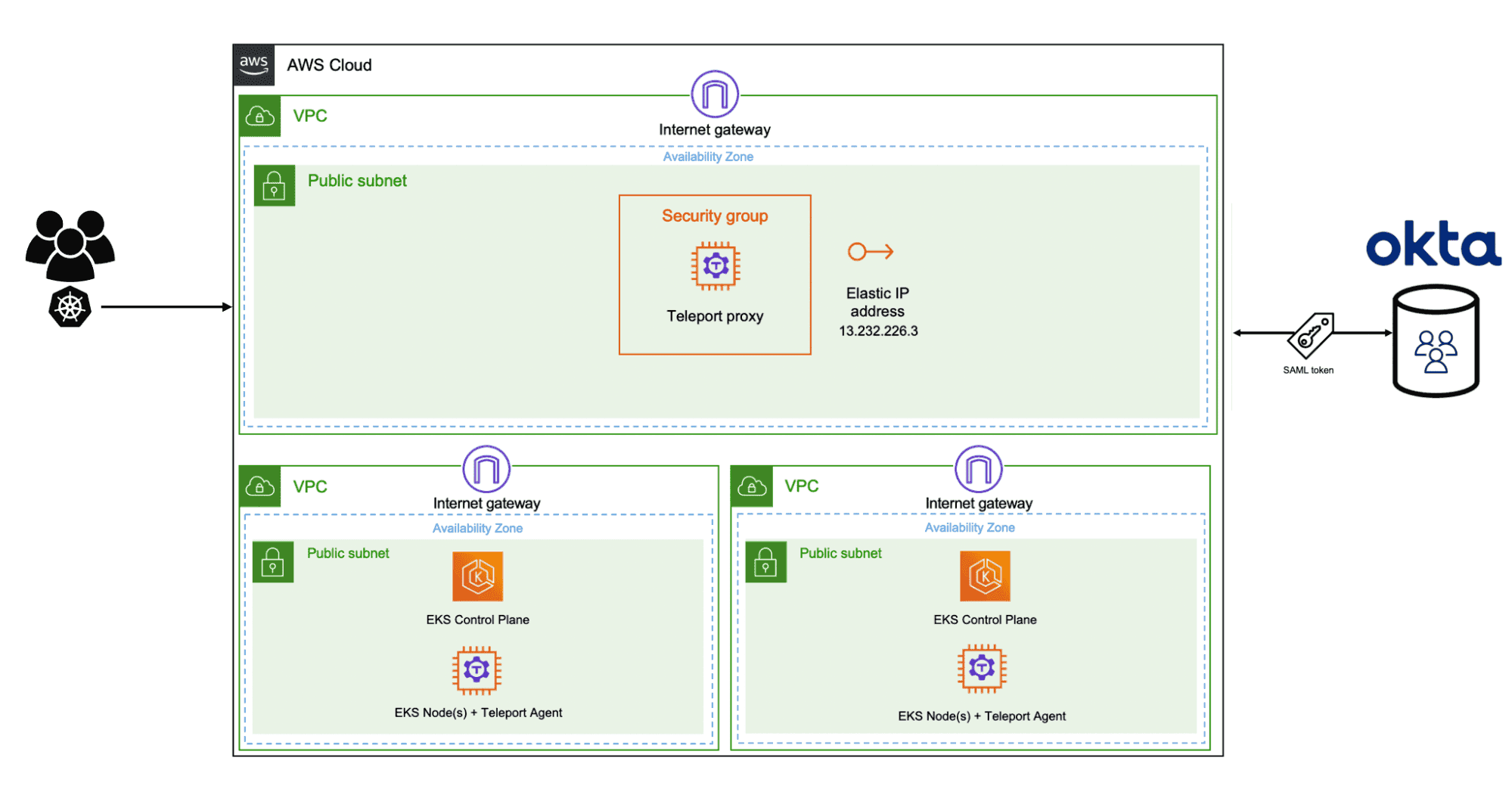The height and width of the screenshot is (798, 1512).
Task: Click the 'AWS Cloud' label
Action: tap(329, 65)
